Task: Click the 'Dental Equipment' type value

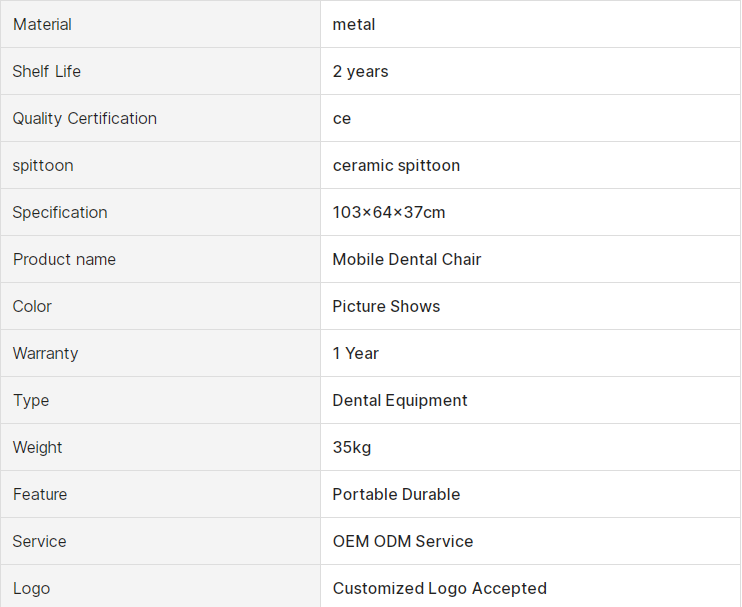Action: [400, 400]
